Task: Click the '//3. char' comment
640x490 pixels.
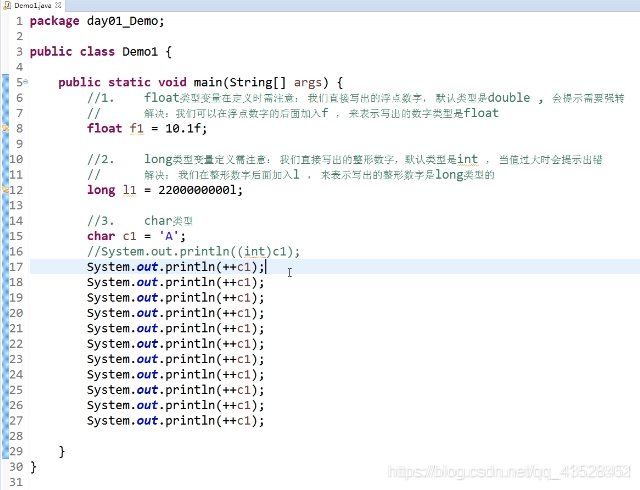Action: tap(140, 221)
